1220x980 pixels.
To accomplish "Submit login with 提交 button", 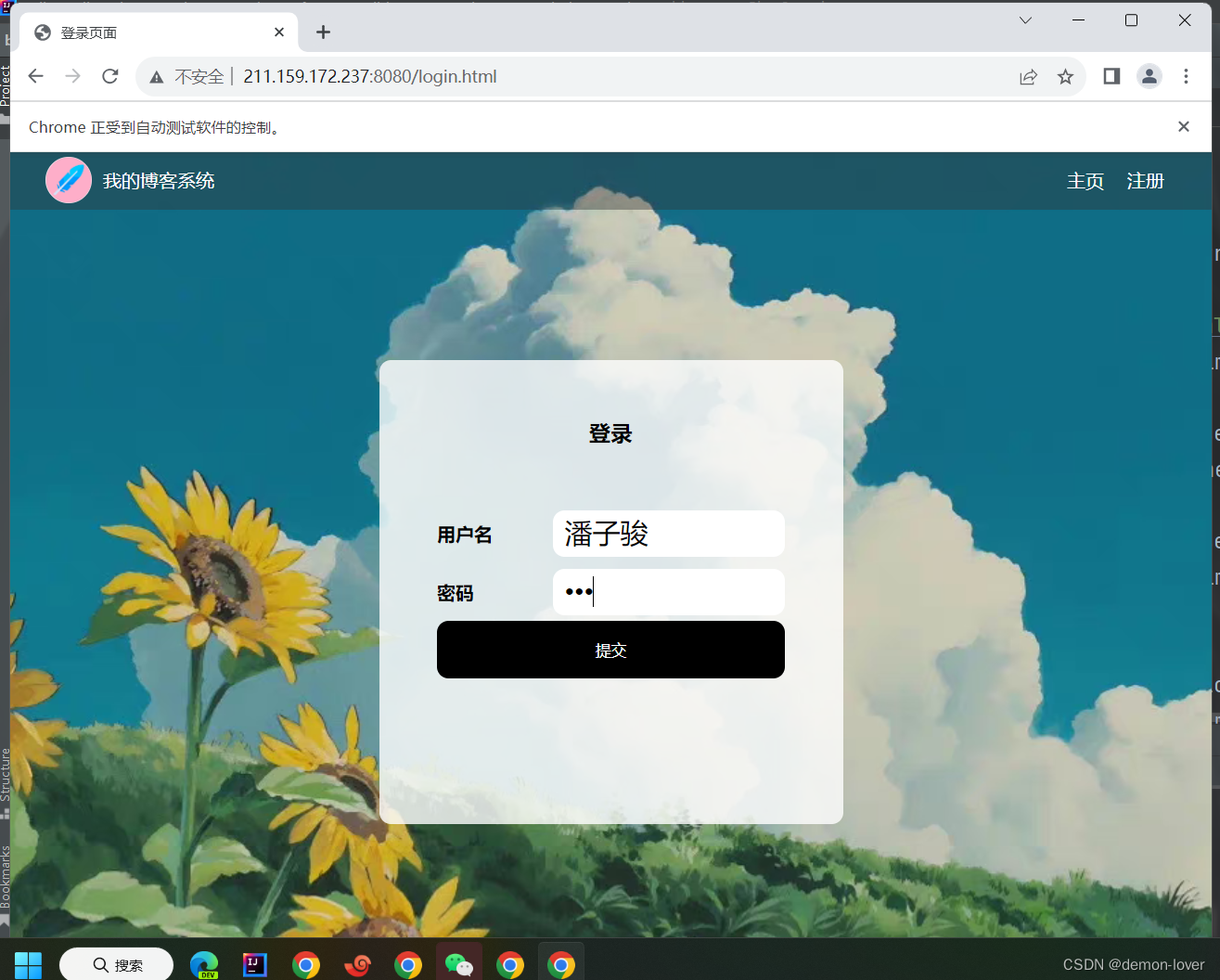I will pos(610,650).
